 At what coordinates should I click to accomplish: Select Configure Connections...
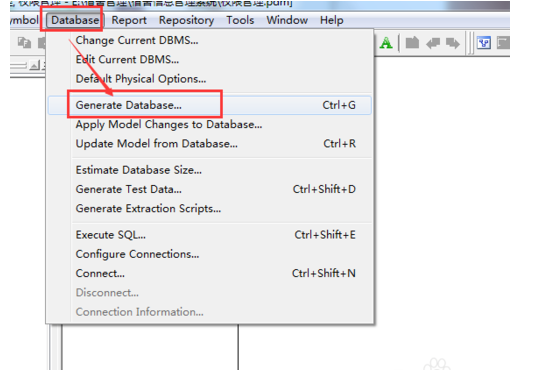pyautogui.click(x=210, y=254)
